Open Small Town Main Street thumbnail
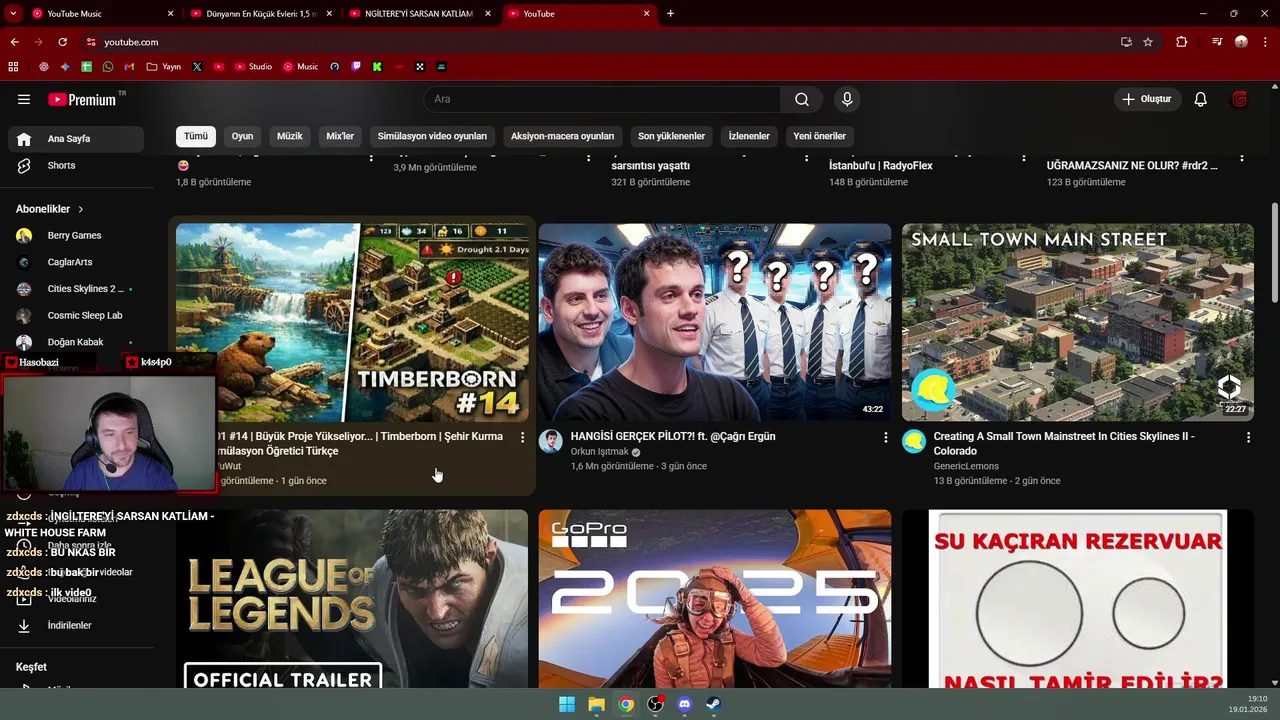1280x720 pixels. 1078,322
